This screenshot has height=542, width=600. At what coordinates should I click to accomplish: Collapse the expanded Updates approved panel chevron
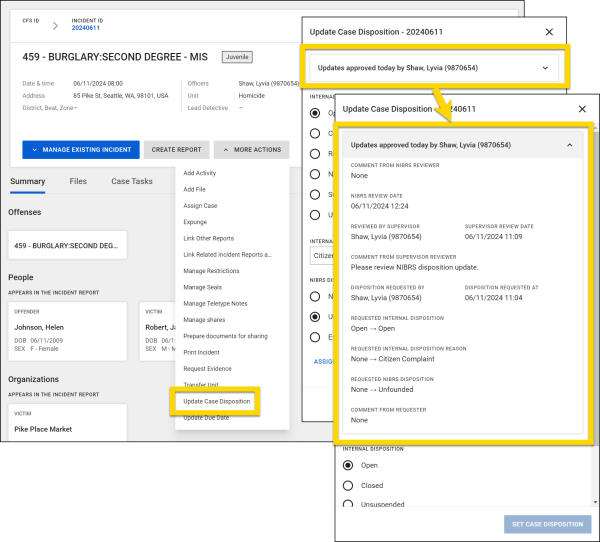click(570, 145)
